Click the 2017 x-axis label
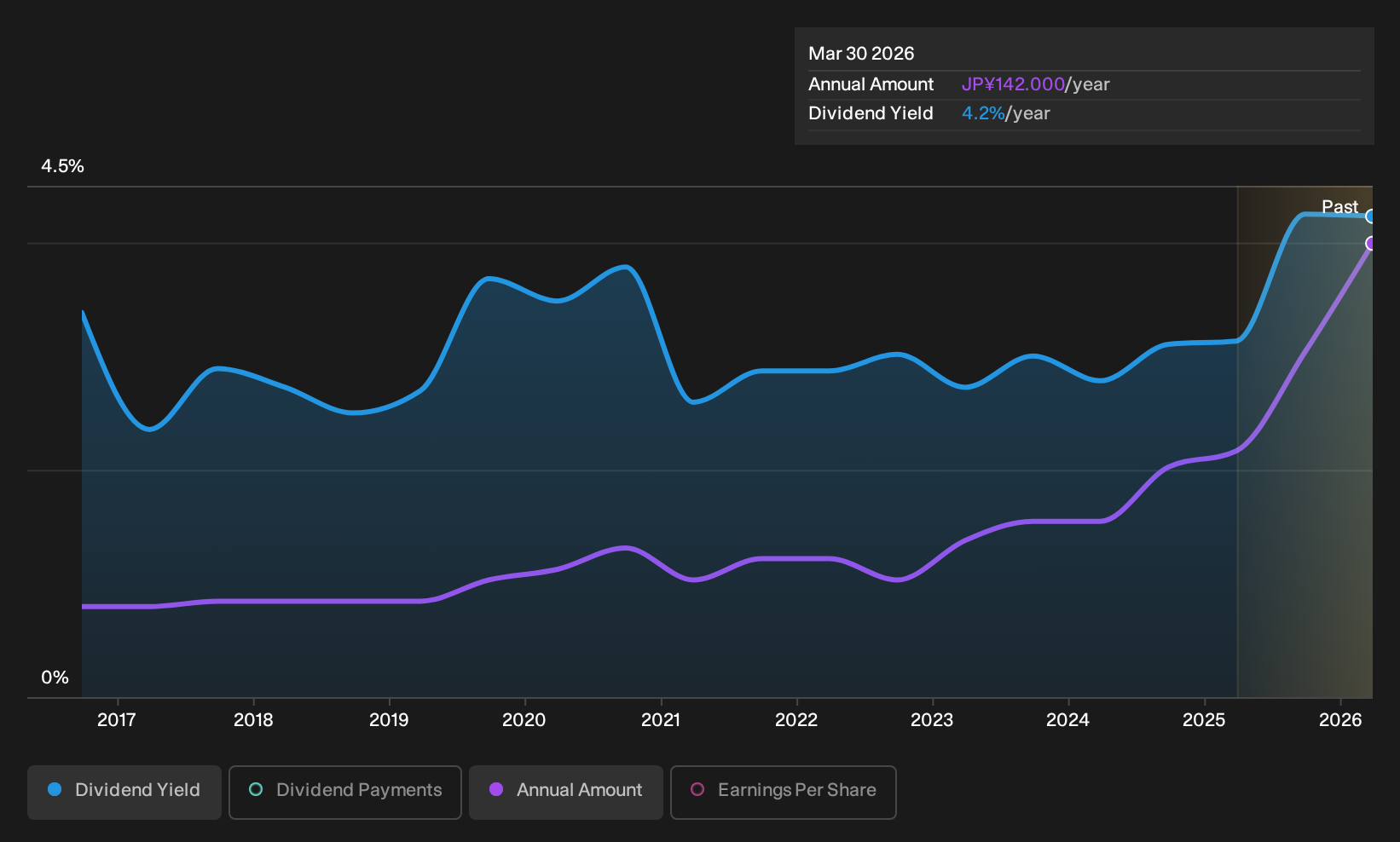This screenshot has width=1400, height=842. tap(117, 720)
